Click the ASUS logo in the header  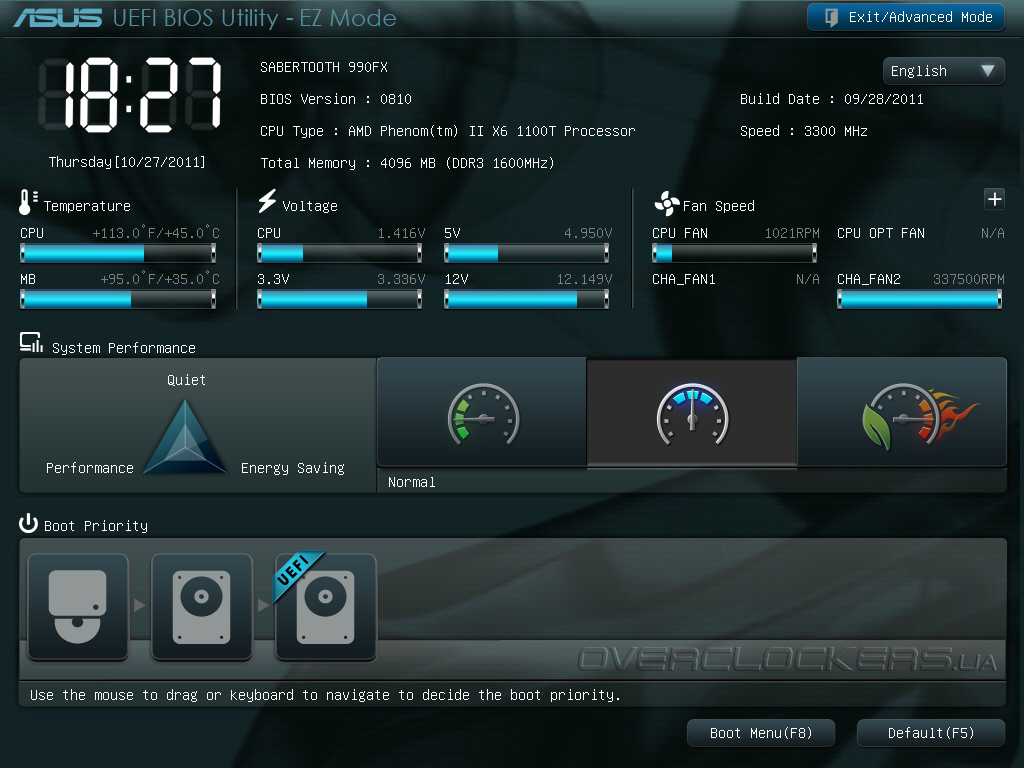[x=57, y=18]
